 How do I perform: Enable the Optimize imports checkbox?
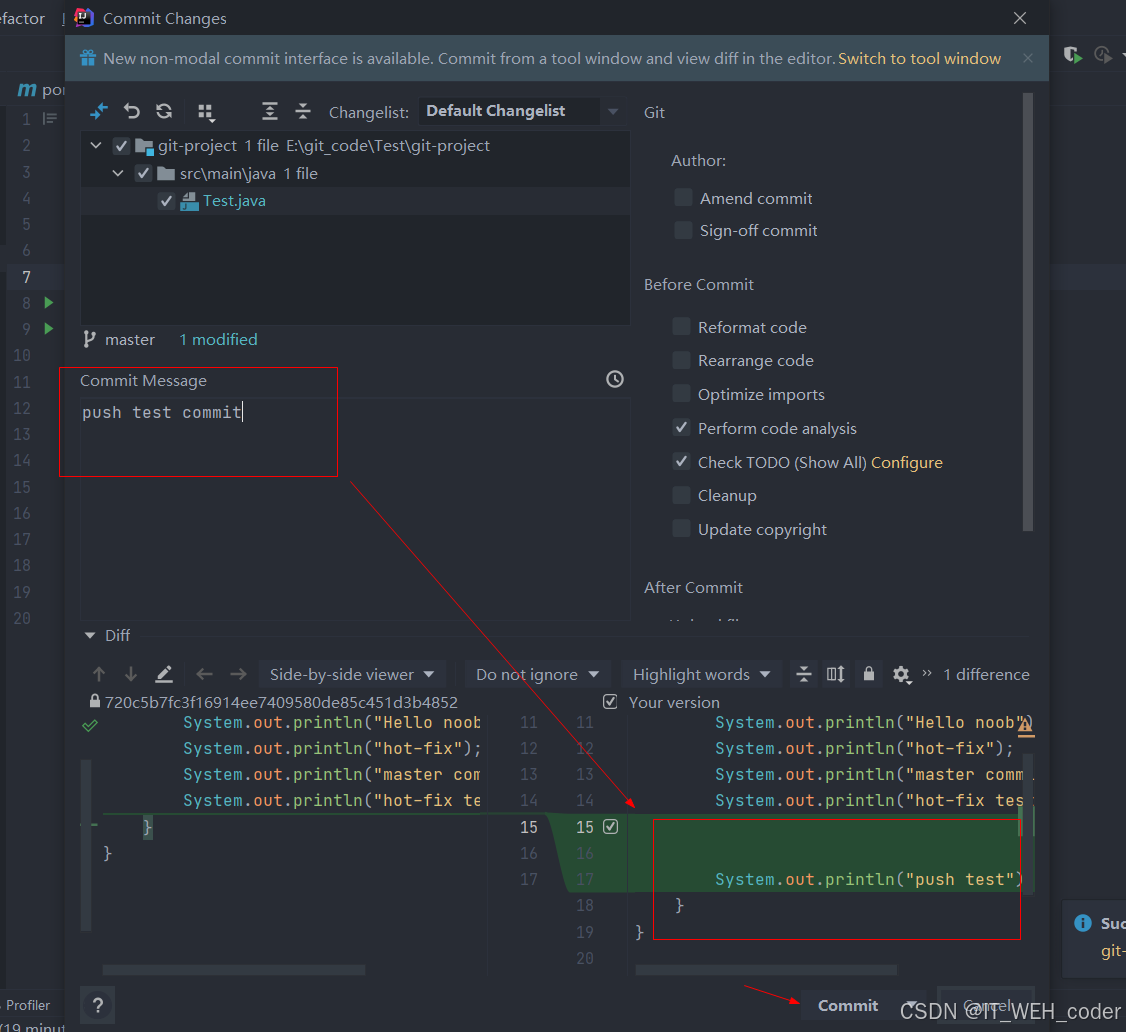pyautogui.click(x=681, y=394)
